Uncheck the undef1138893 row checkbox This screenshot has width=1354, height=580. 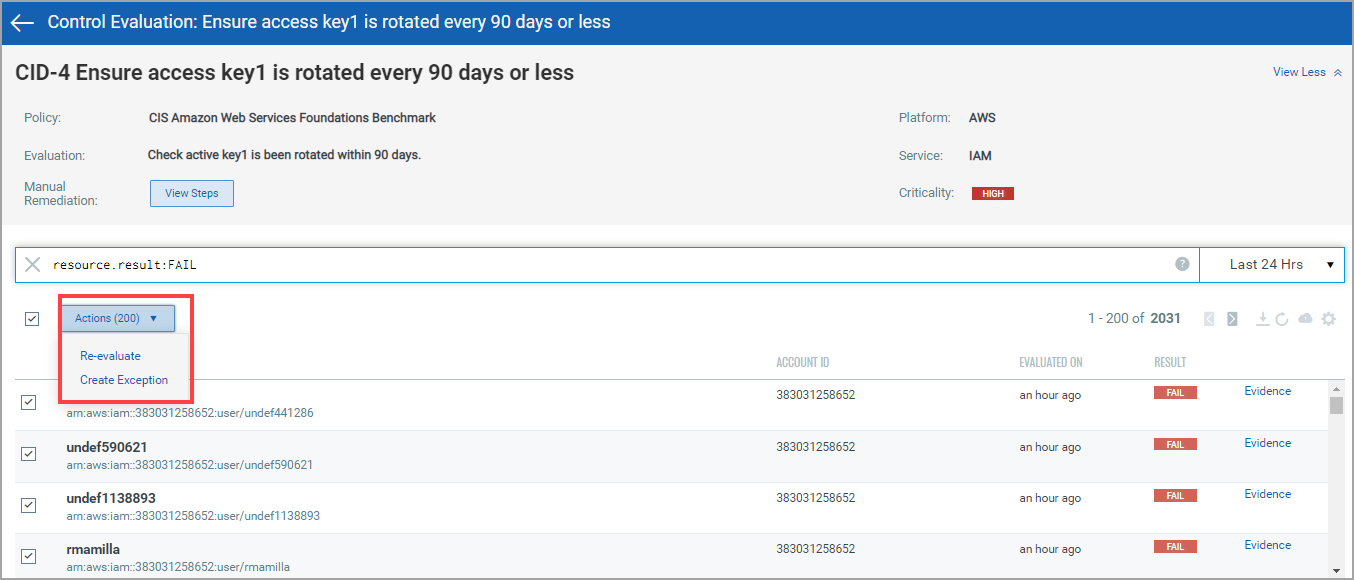(x=29, y=505)
